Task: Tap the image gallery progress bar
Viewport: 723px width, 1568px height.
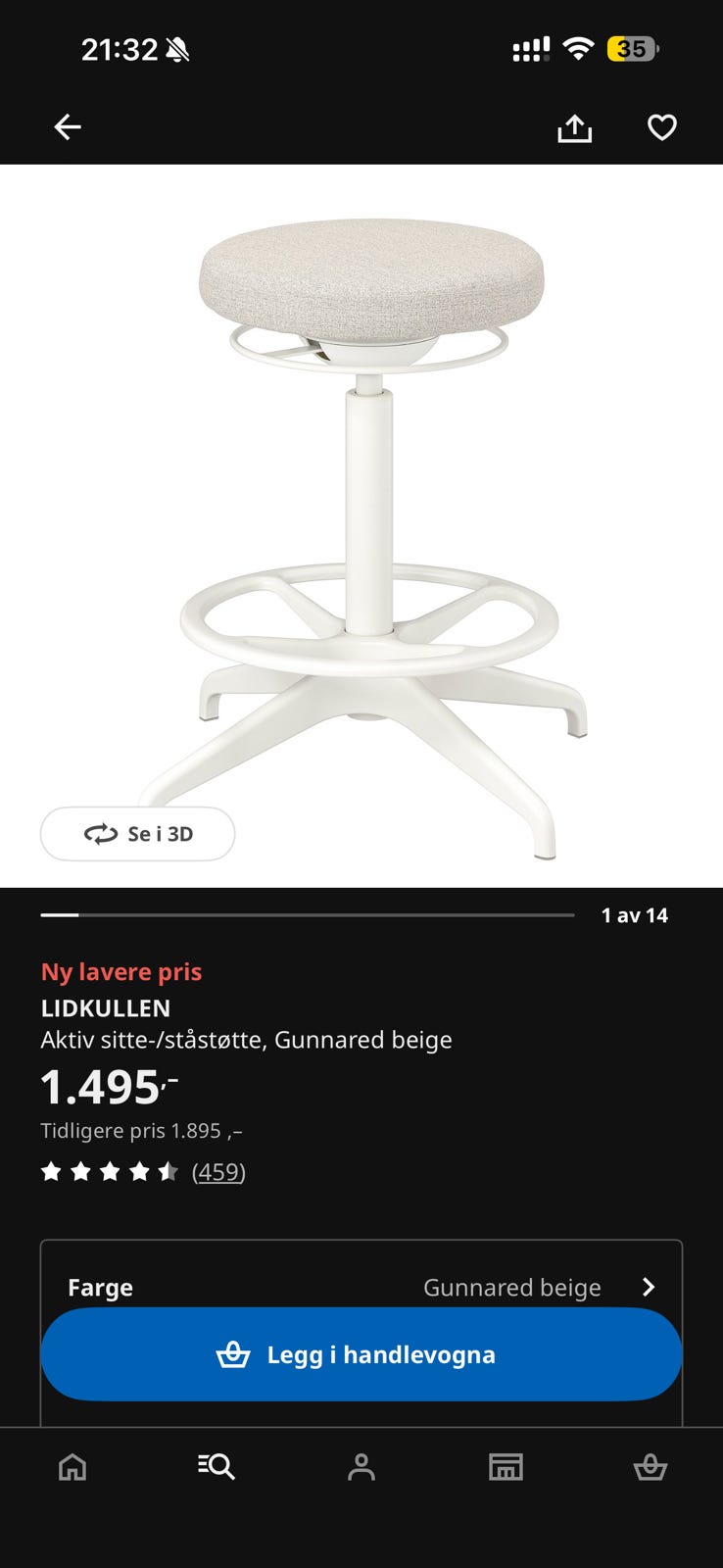Action: (308, 915)
